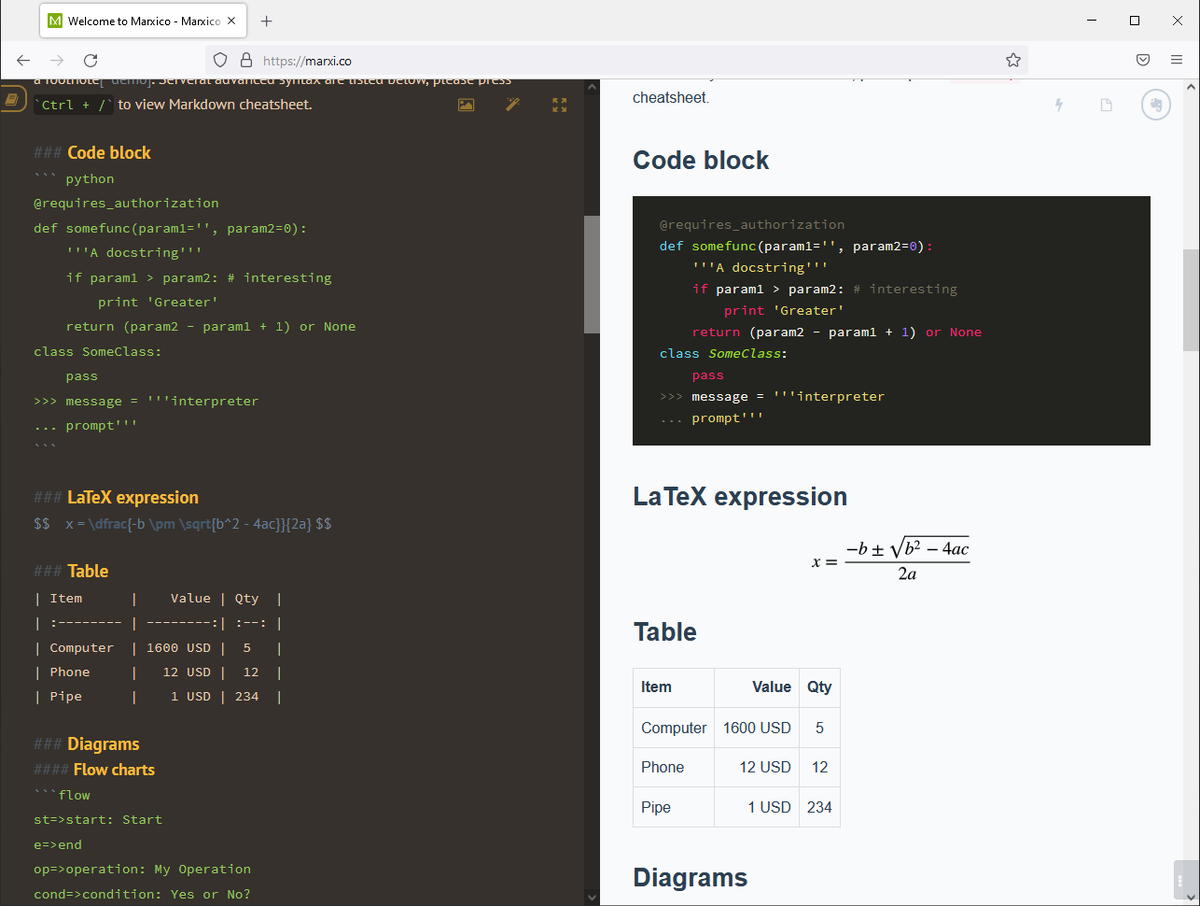
Task: Open the notebook icon at editor's left edge
Action: [13, 101]
